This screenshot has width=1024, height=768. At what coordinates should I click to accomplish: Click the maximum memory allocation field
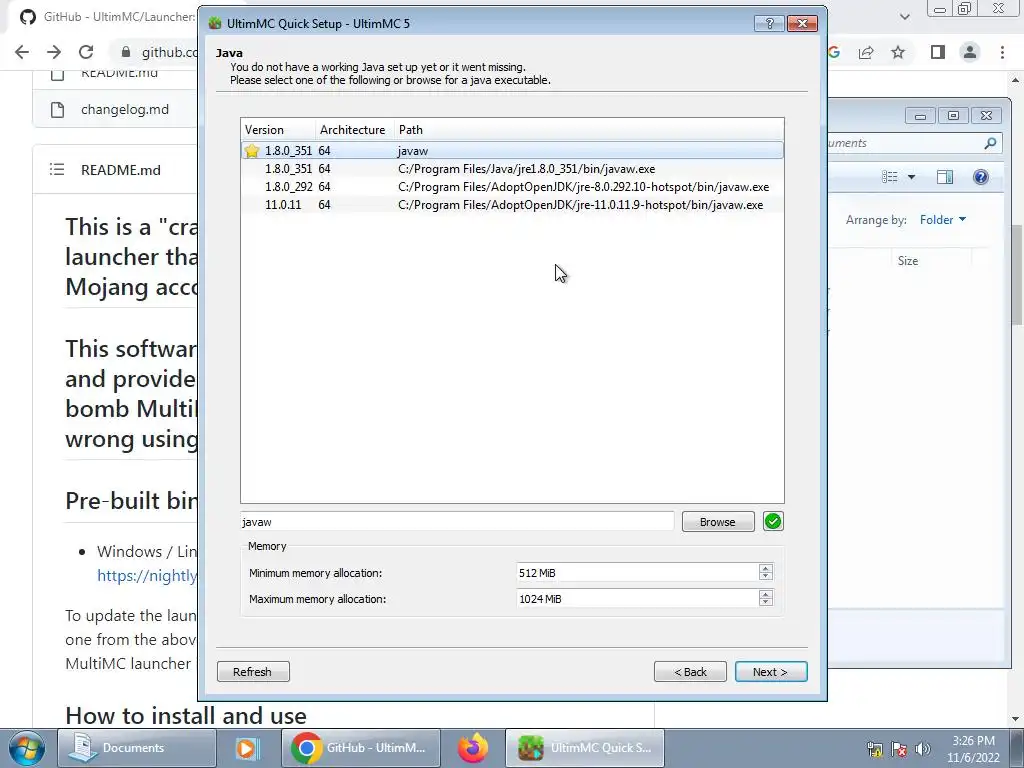(x=637, y=599)
